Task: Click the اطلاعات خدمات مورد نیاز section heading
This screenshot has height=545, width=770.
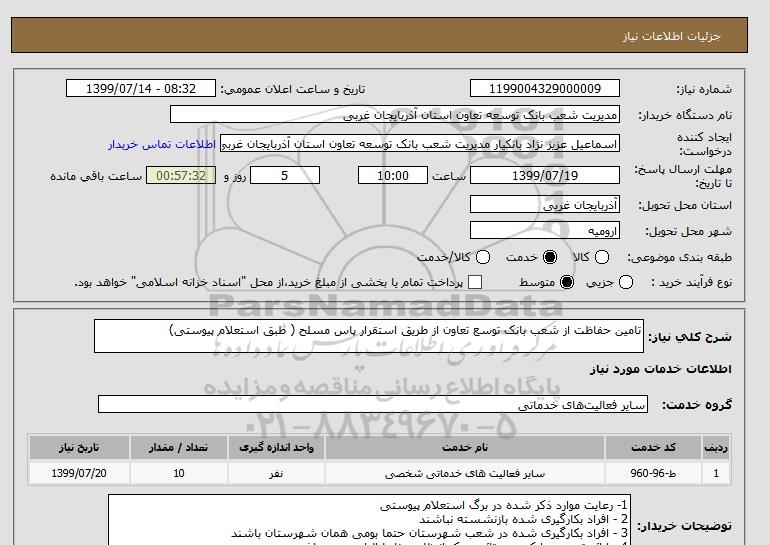Action: tap(660, 369)
